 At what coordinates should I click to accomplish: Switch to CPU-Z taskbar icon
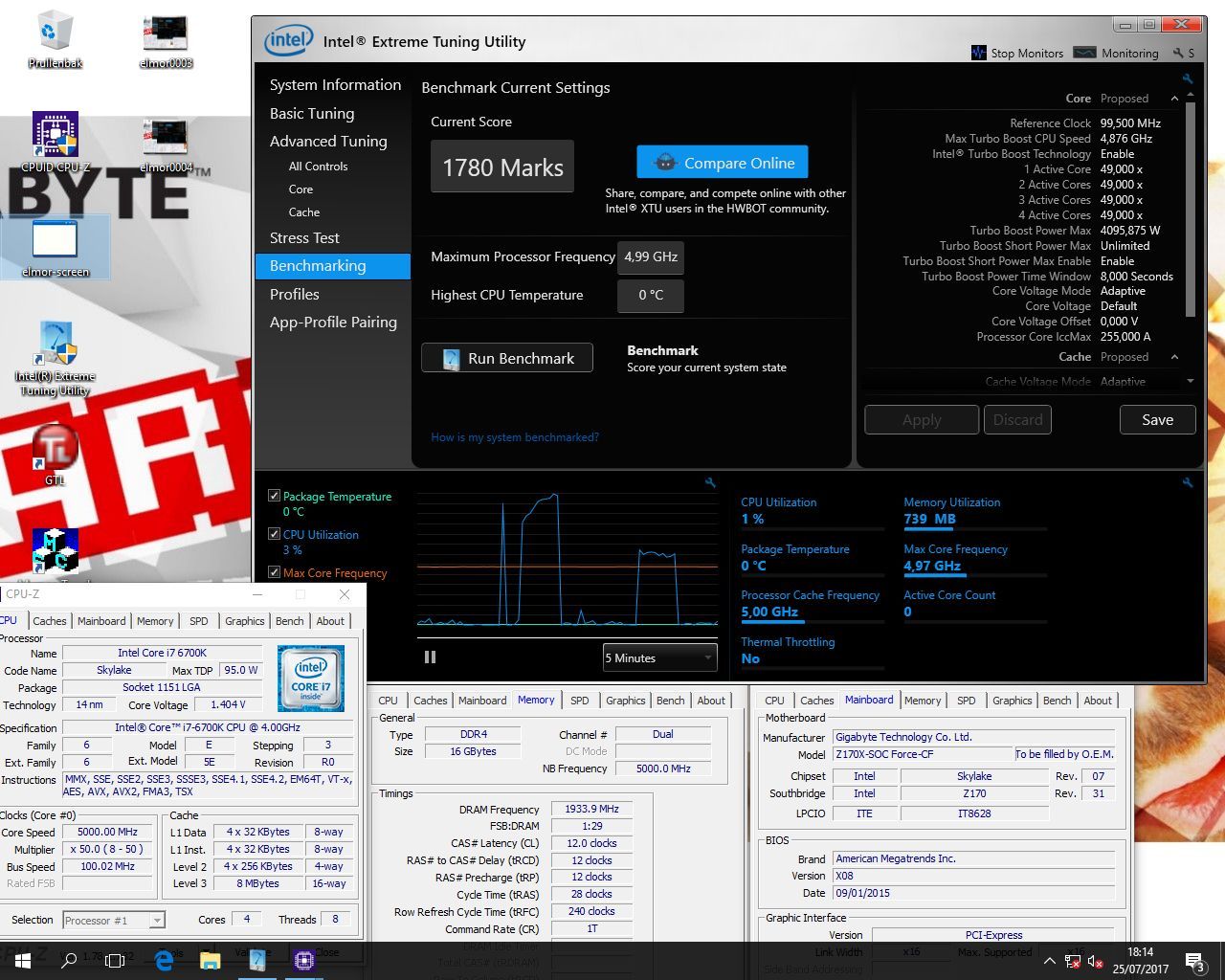304,960
